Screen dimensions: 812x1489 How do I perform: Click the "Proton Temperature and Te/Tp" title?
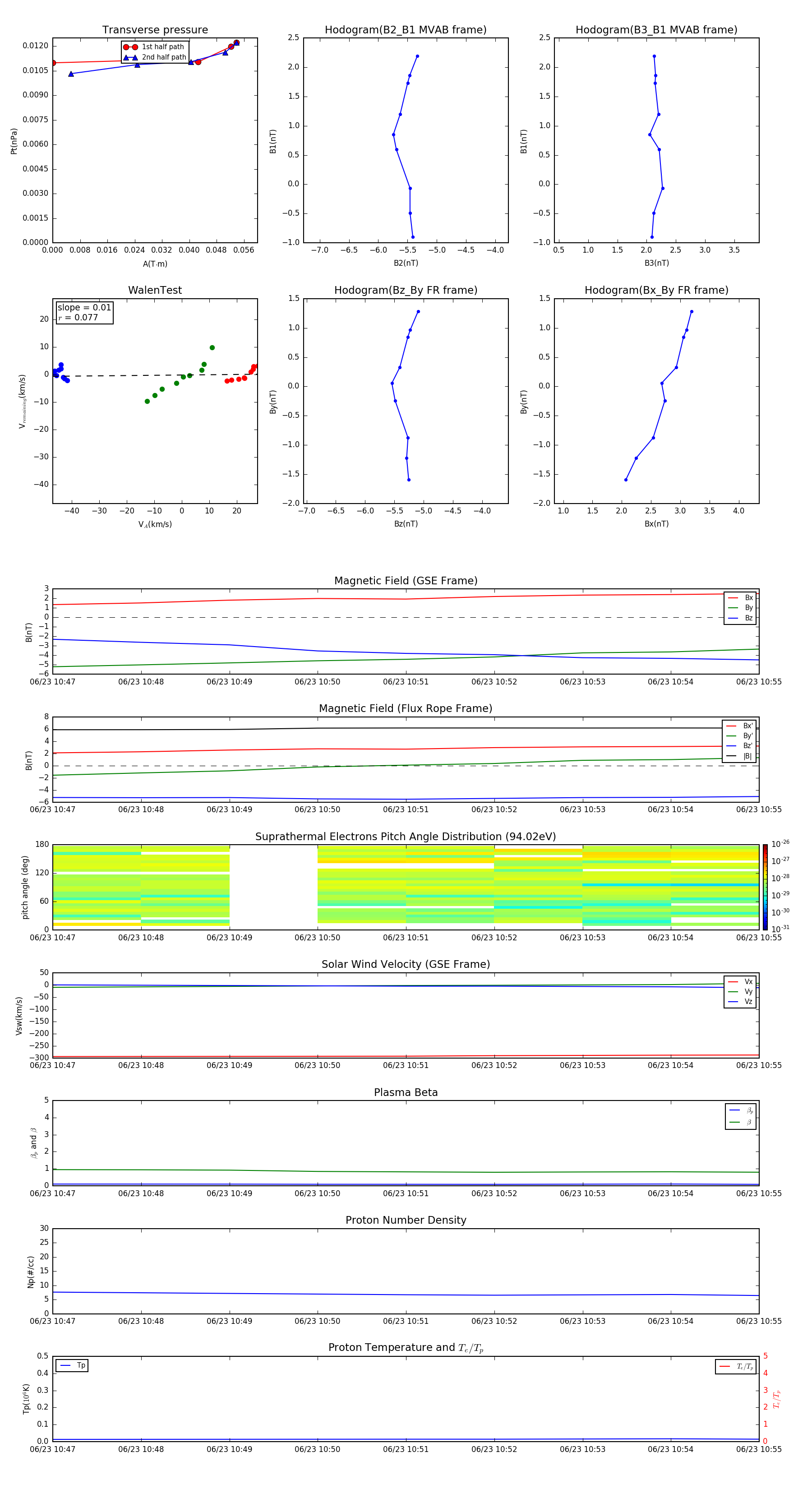click(x=406, y=1348)
